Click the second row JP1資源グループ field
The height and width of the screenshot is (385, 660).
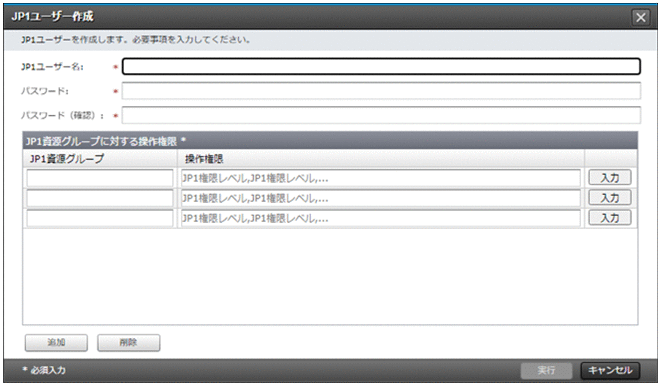click(x=100, y=198)
